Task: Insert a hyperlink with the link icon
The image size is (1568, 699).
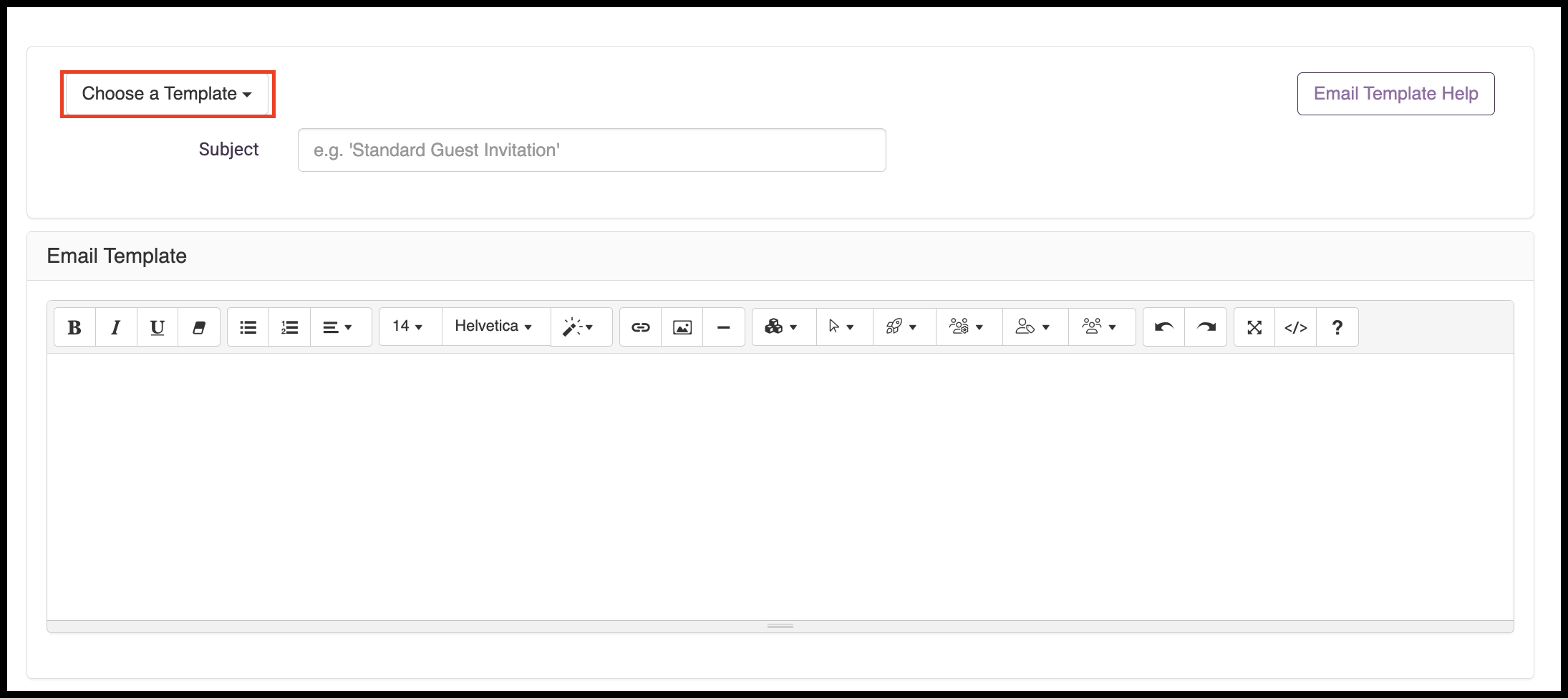Action: [641, 327]
